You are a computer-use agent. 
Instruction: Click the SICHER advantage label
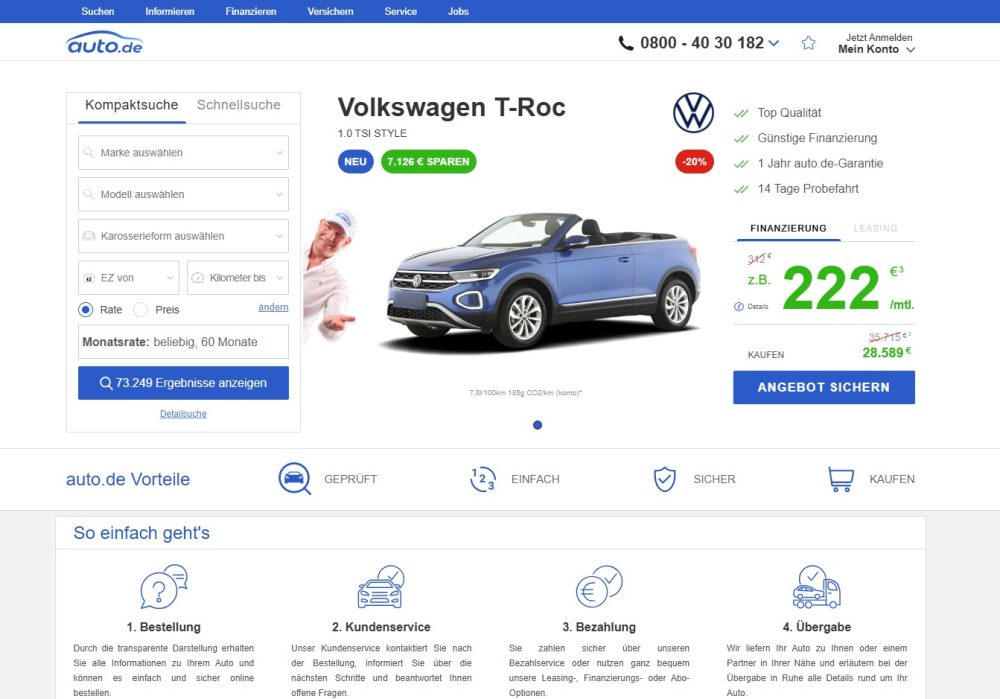[x=714, y=479]
